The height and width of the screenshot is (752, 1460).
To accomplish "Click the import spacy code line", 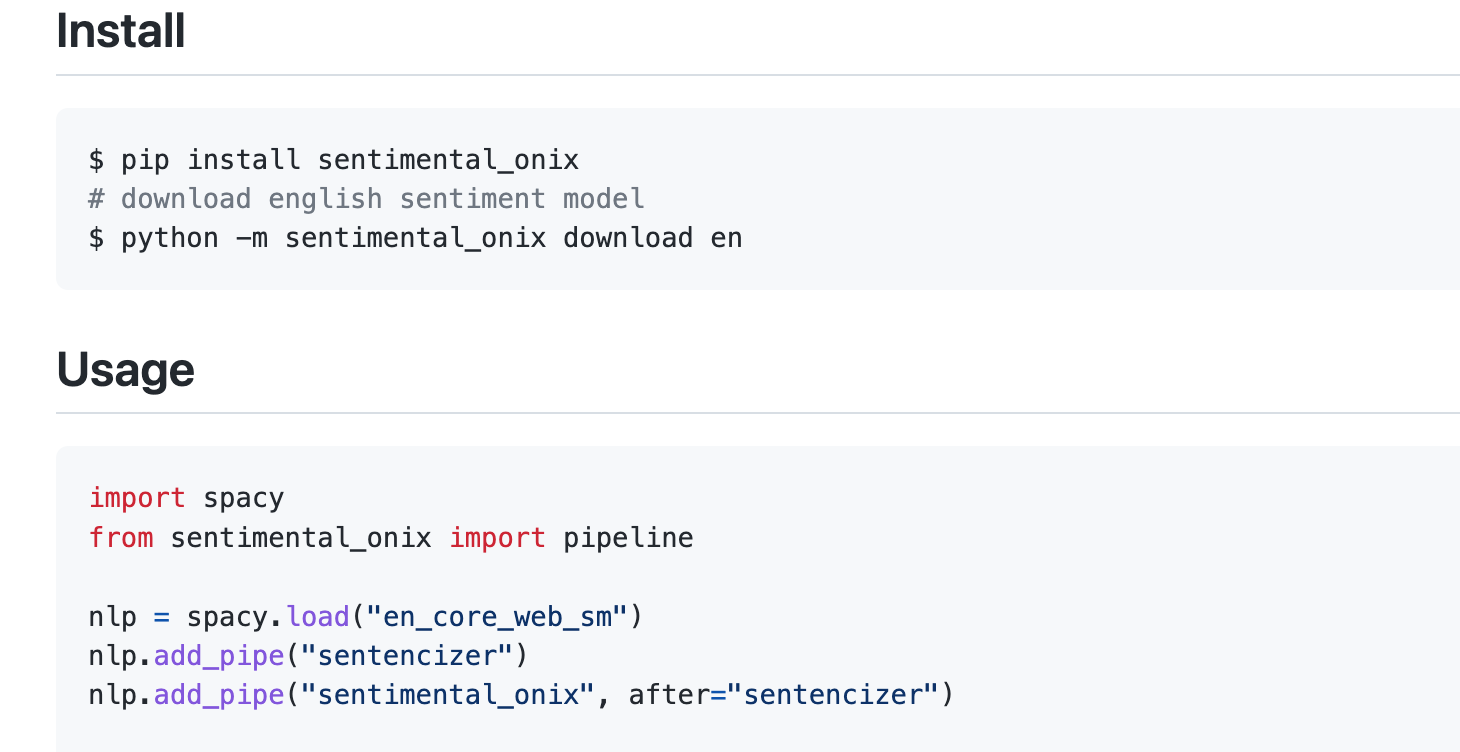I will pyautogui.click(x=187, y=498).
